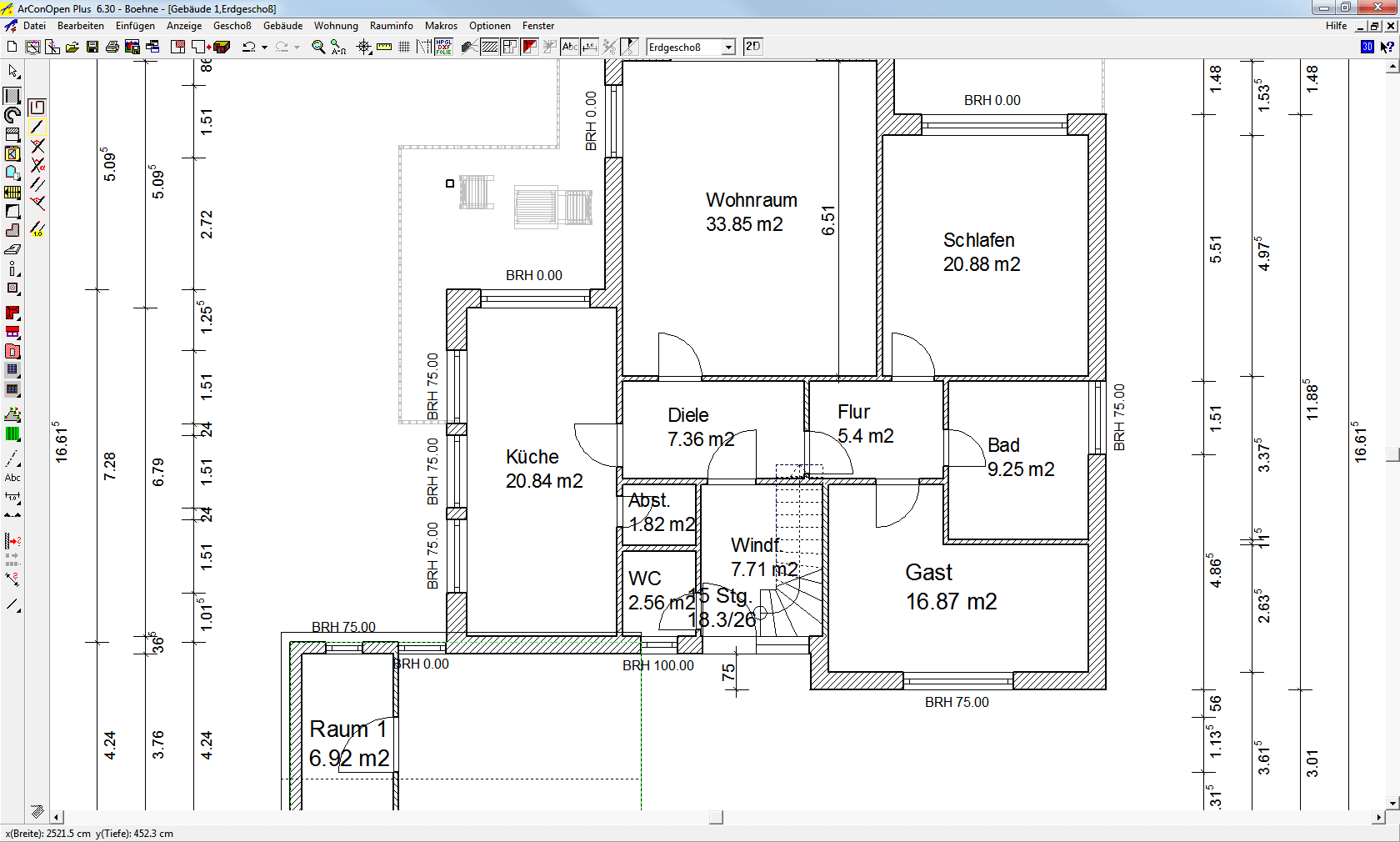Select the wall drawing tool
The image size is (1400, 842).
click(12, 94)
